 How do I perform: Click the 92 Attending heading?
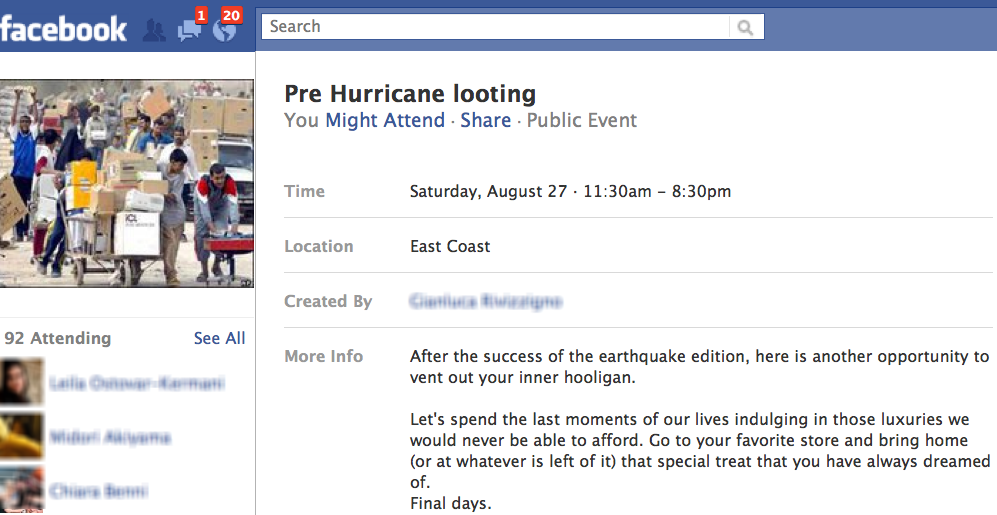58,338
